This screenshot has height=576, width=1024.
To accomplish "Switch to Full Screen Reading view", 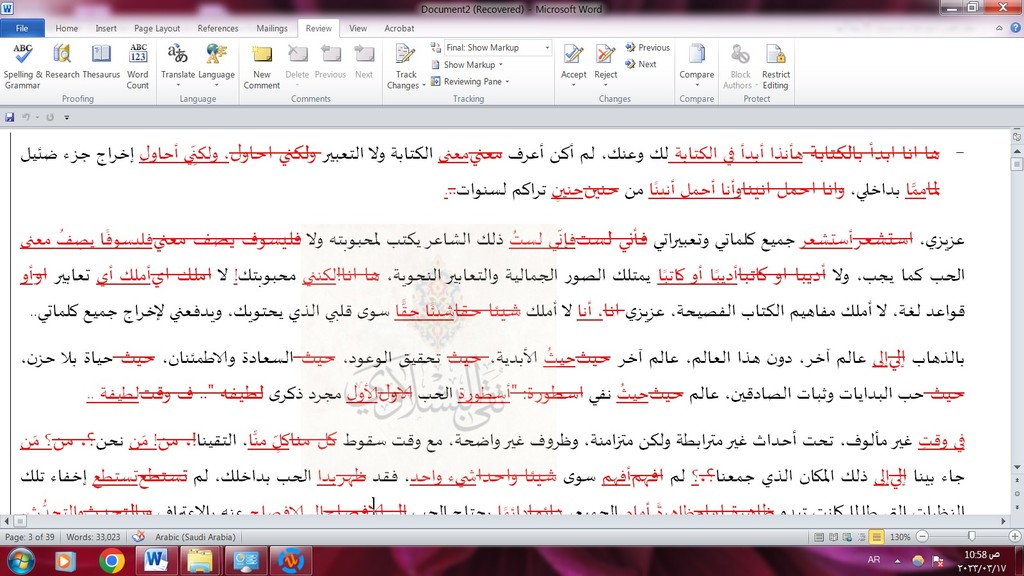I will (833, 537).
